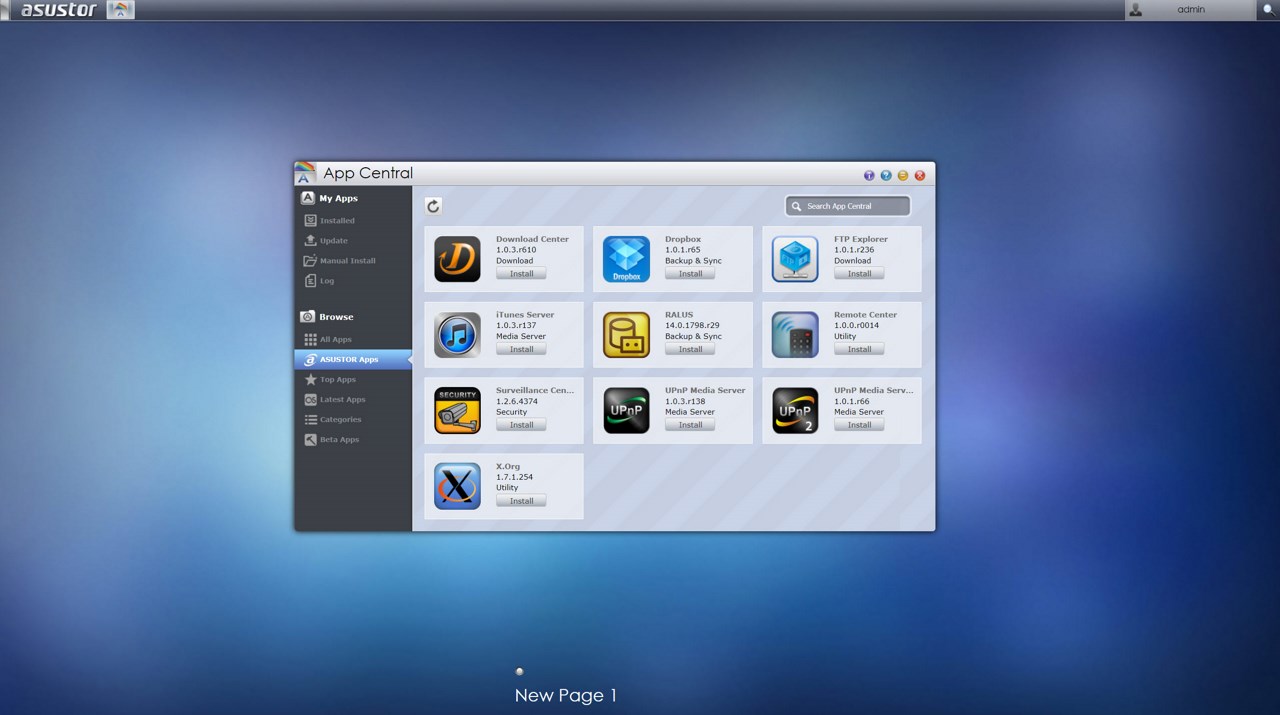1280x715 pixels.
Task: Click the version text 14.0.1798.r29
Action: point(692,326)
